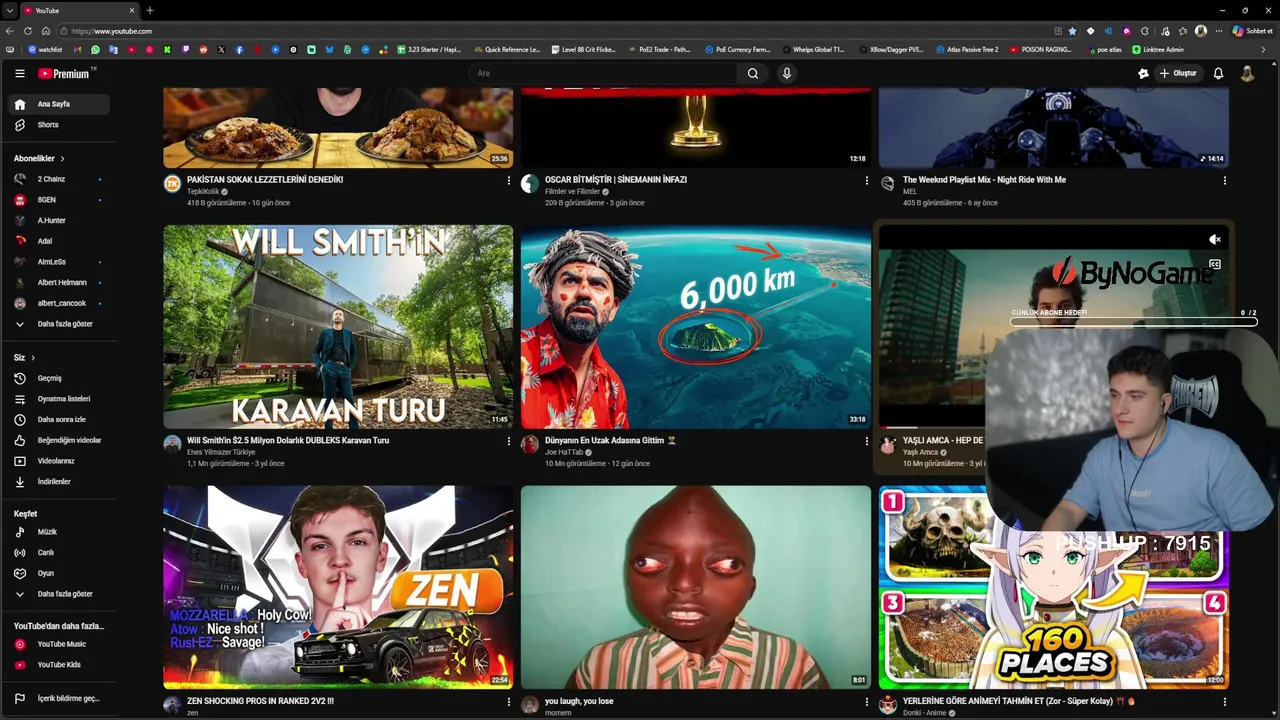Open Beğendiğim videolar list
The image size is (1280, 720).
tap(59, 440)
